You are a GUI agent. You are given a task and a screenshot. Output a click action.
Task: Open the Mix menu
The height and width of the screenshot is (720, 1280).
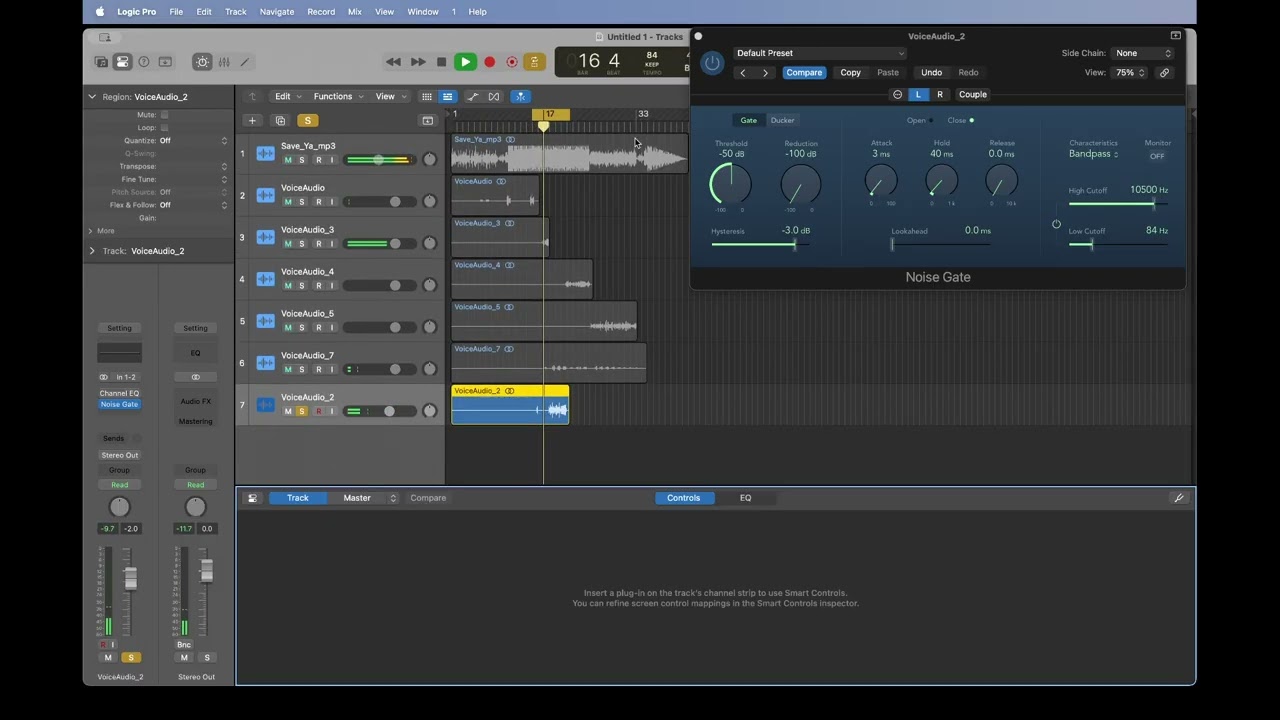pyautogui.click(x=354, y=12)
